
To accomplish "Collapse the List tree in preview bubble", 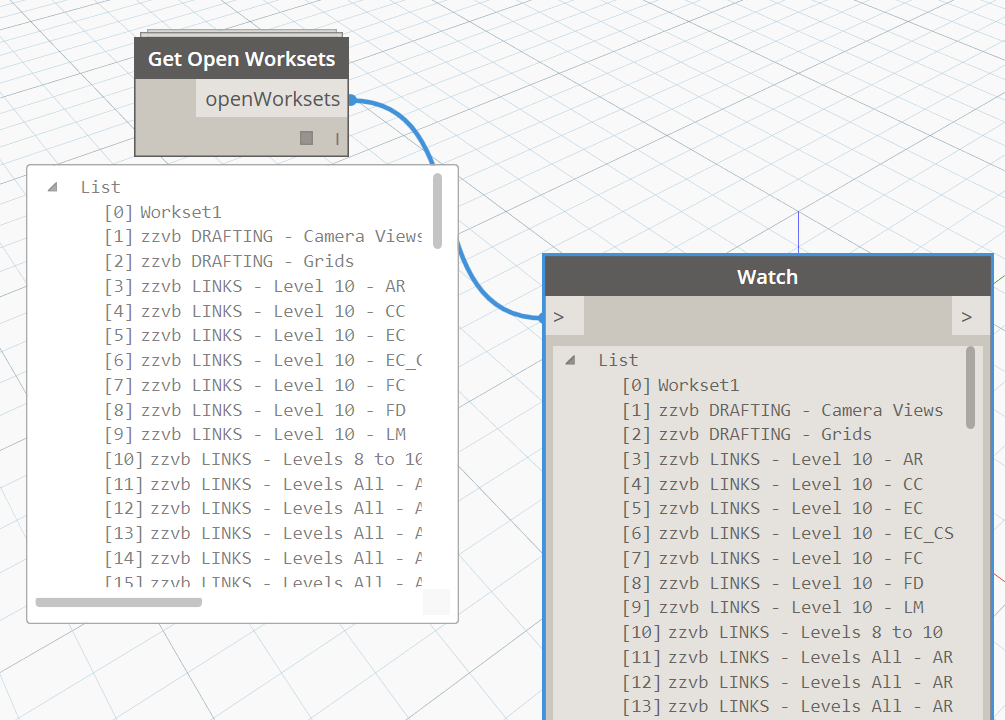I will tap(52, 187).
